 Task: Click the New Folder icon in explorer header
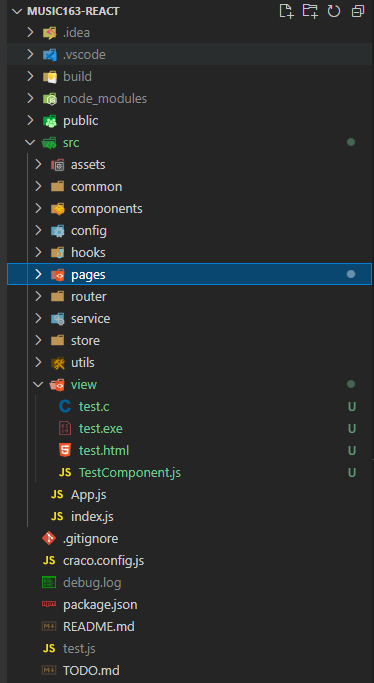[x=310, y=11]
